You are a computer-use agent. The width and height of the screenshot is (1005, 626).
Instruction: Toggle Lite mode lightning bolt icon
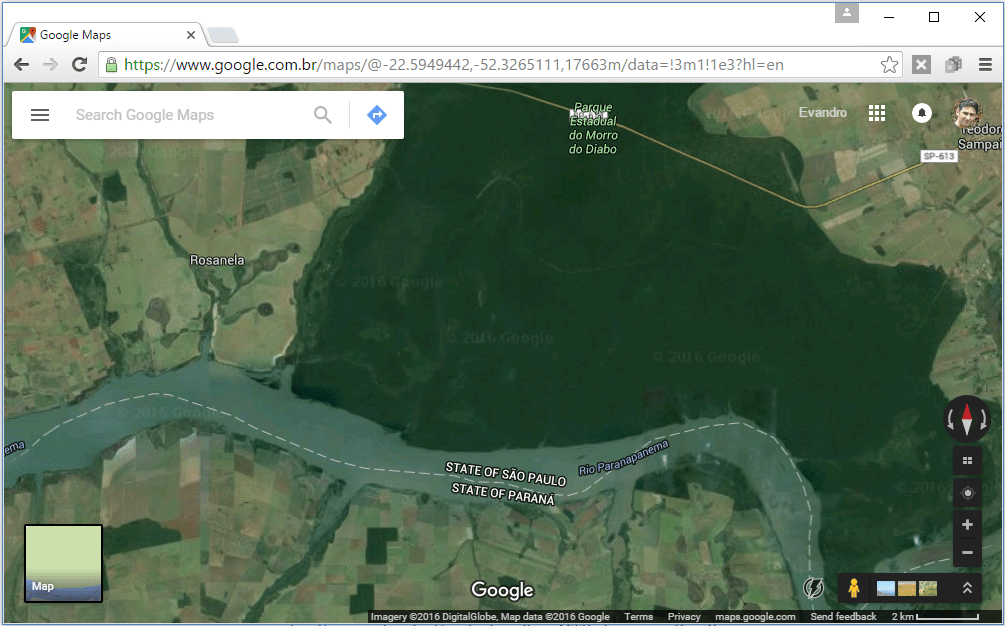(814, 588)
